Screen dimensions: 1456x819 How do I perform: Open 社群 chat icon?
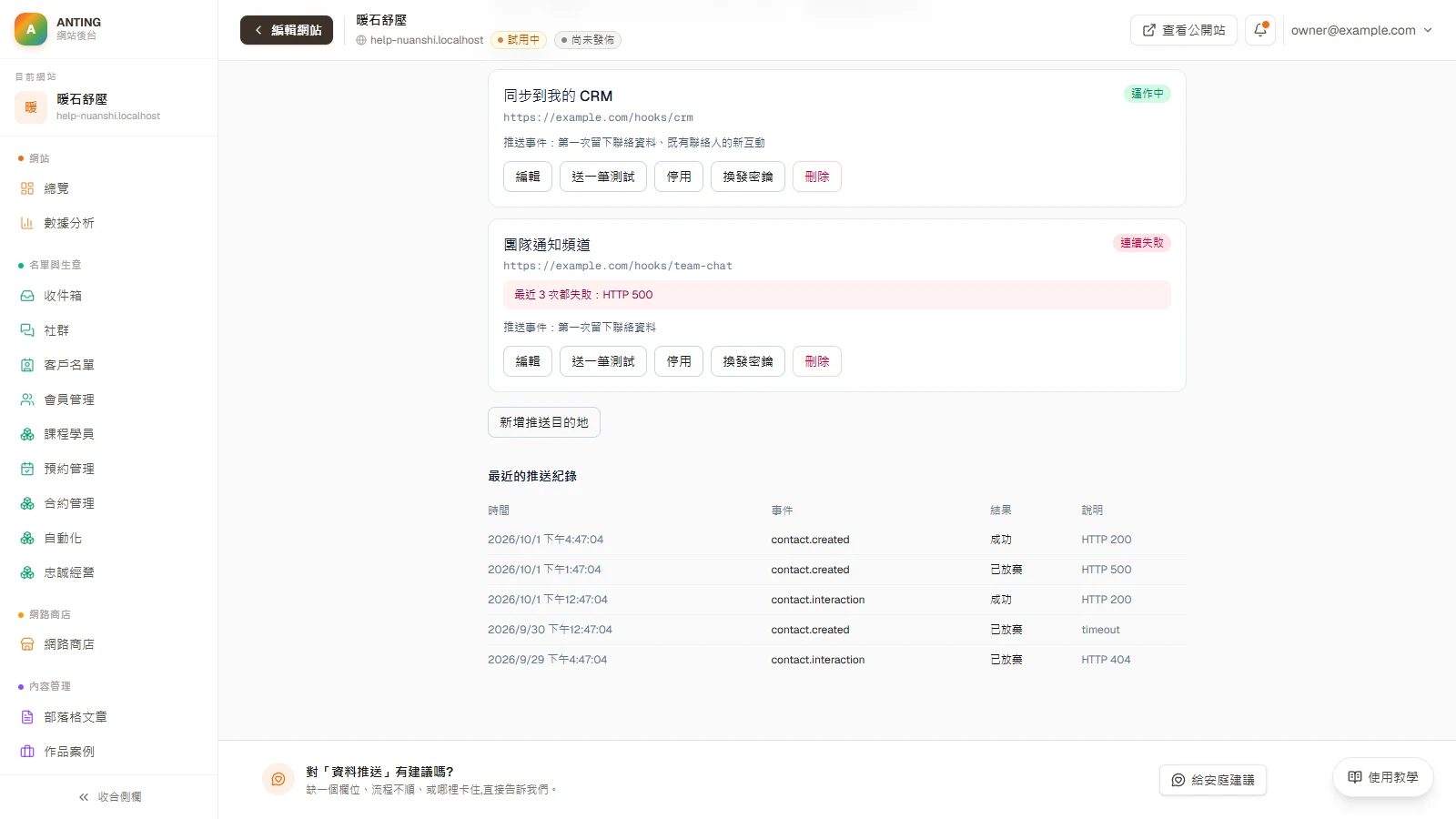coord(27,330)
